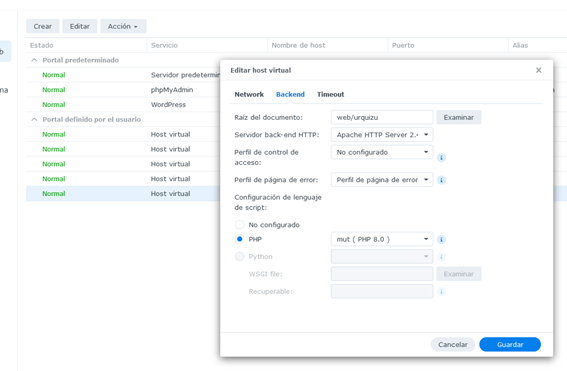Image resolution: width=567 pixels, height=371 pixels.
Task: Click info icon next to PHP dropdown
Action: pos(441,239)
